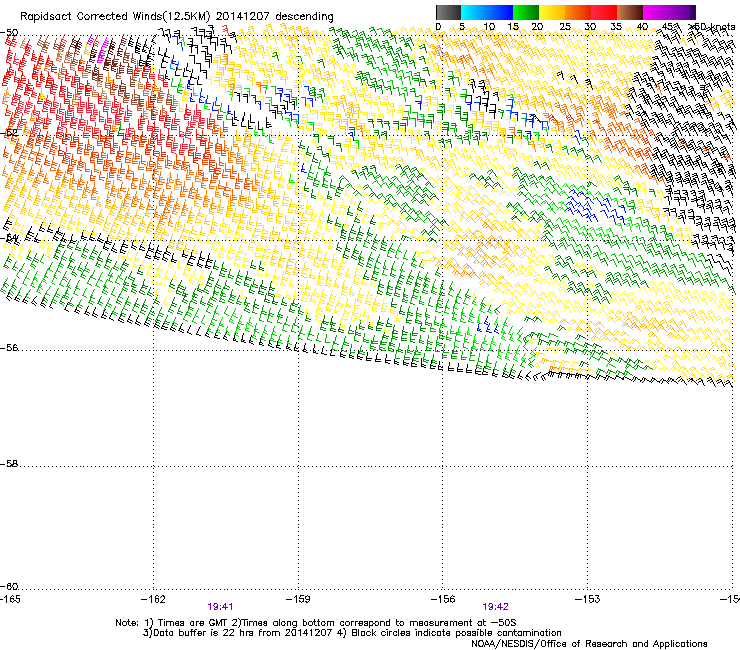Click the note line '3)Data buffer is 22 hrs'
The height and width of the screenshot is (650, 740).
tap(352, 633)
